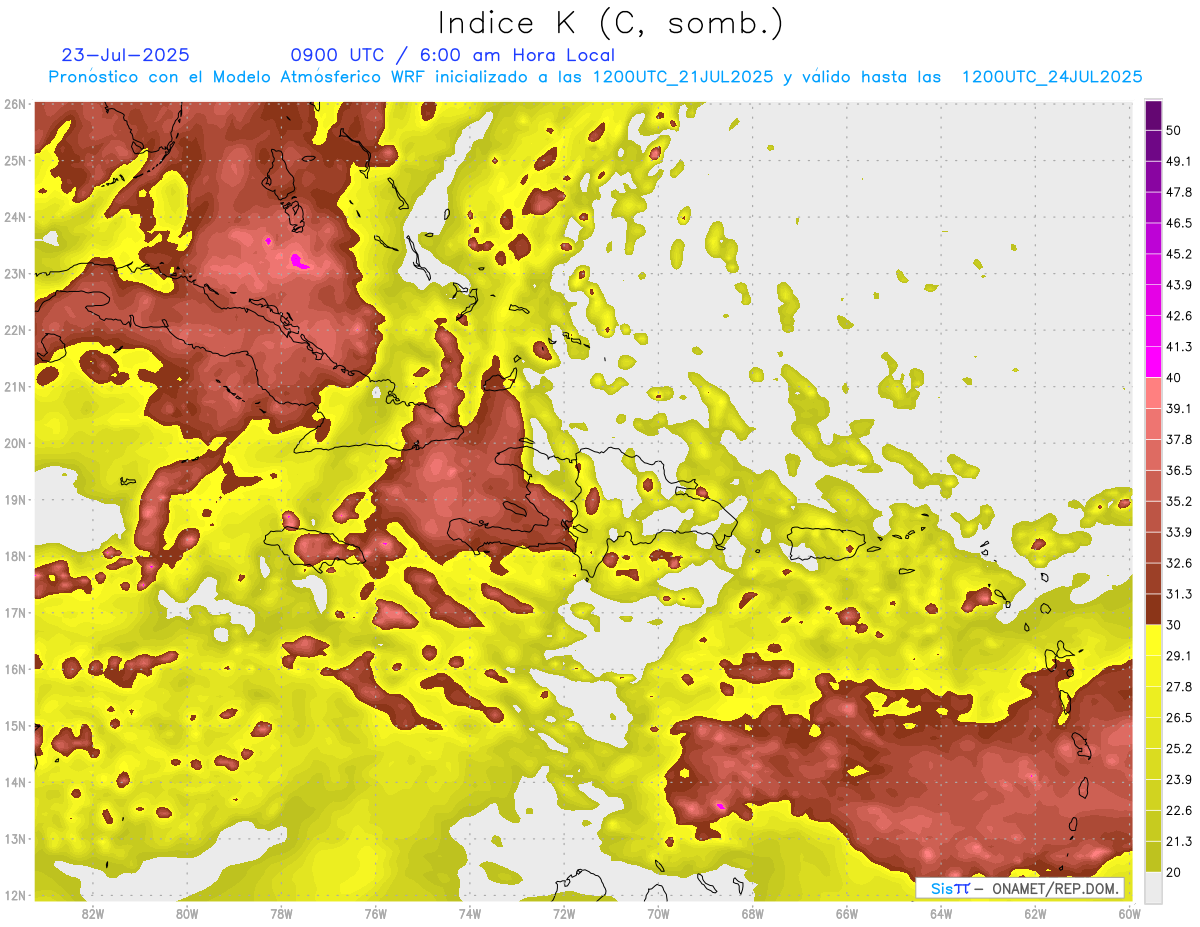Image resolution: width=1200 pixels, height=927 pixels.
Task: Click the '25N' latitude label
Action: tap(15, 160)
